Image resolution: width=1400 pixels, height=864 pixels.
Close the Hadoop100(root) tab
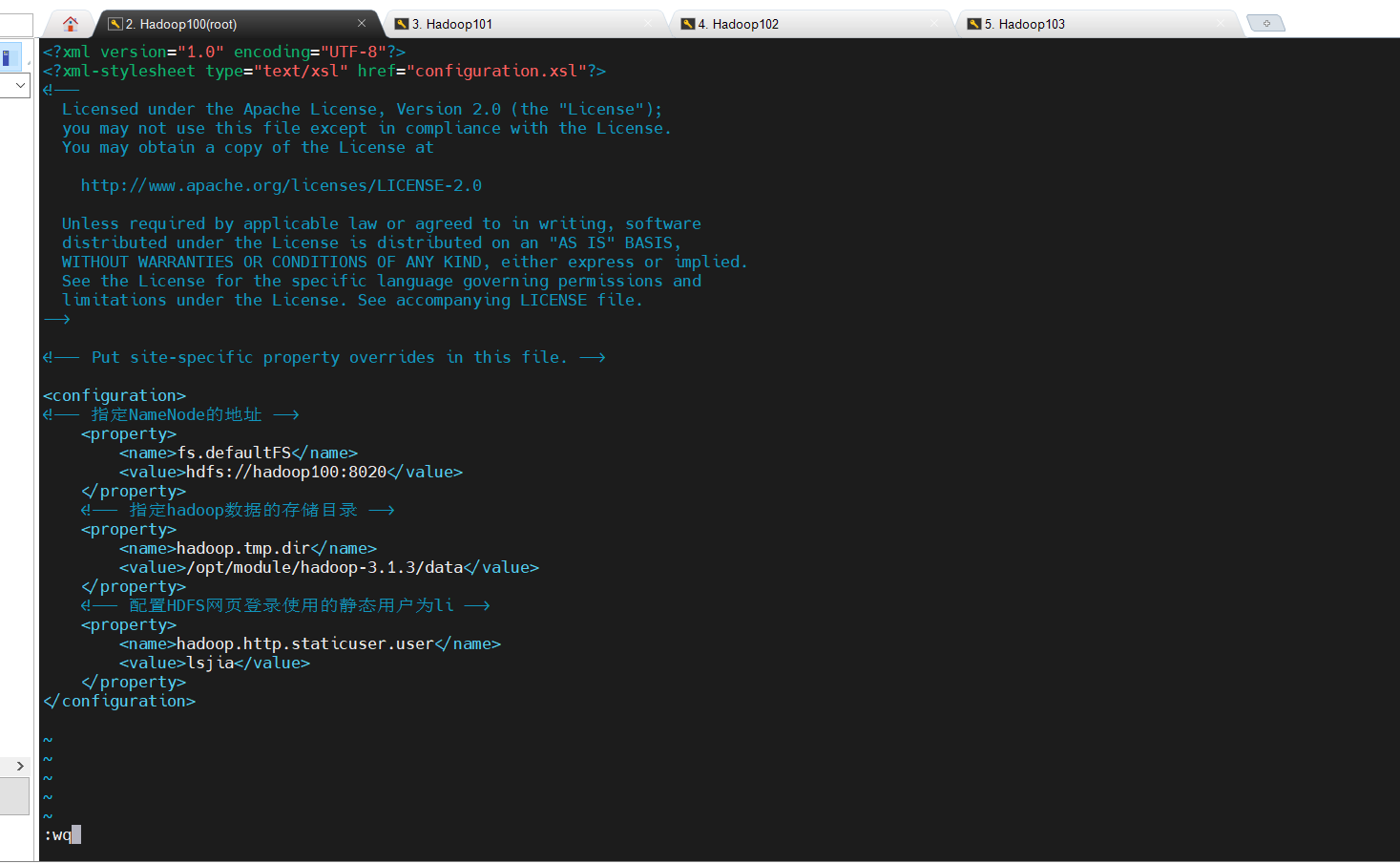(x=362, y=23)
